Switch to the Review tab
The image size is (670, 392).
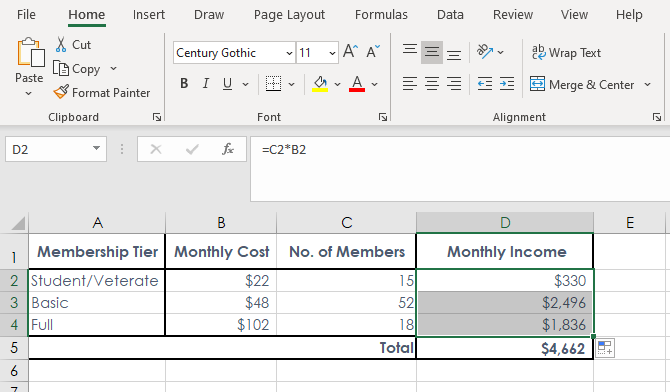pyautogui.click(x=513, y=15)
